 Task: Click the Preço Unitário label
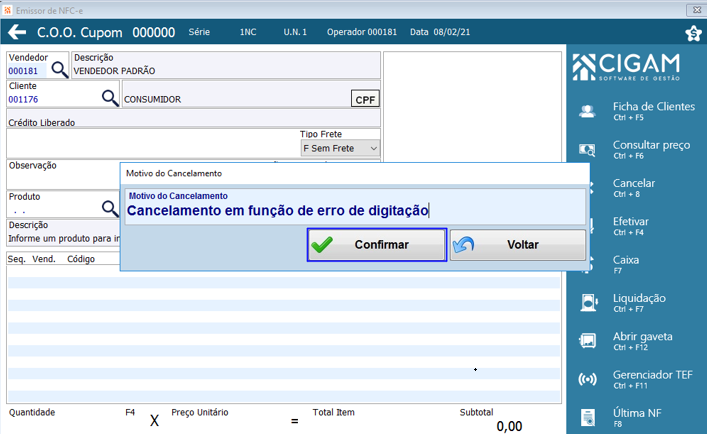(x=200, y=412)
